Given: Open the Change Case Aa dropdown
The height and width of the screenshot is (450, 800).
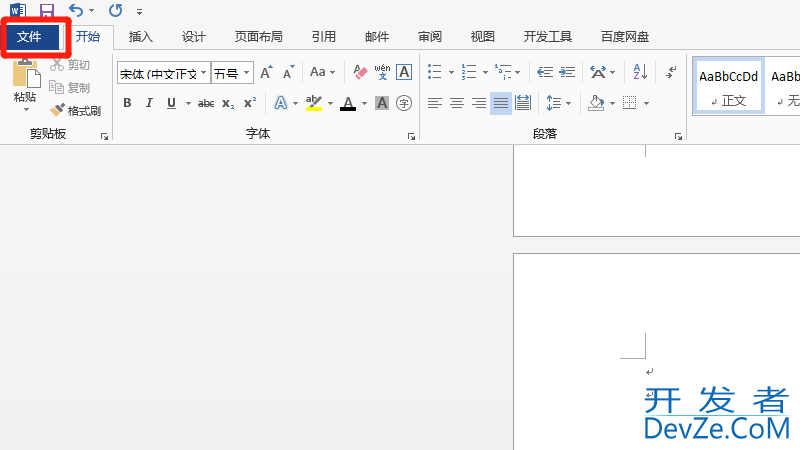Looking at the screenshot, I should [322, 72].
